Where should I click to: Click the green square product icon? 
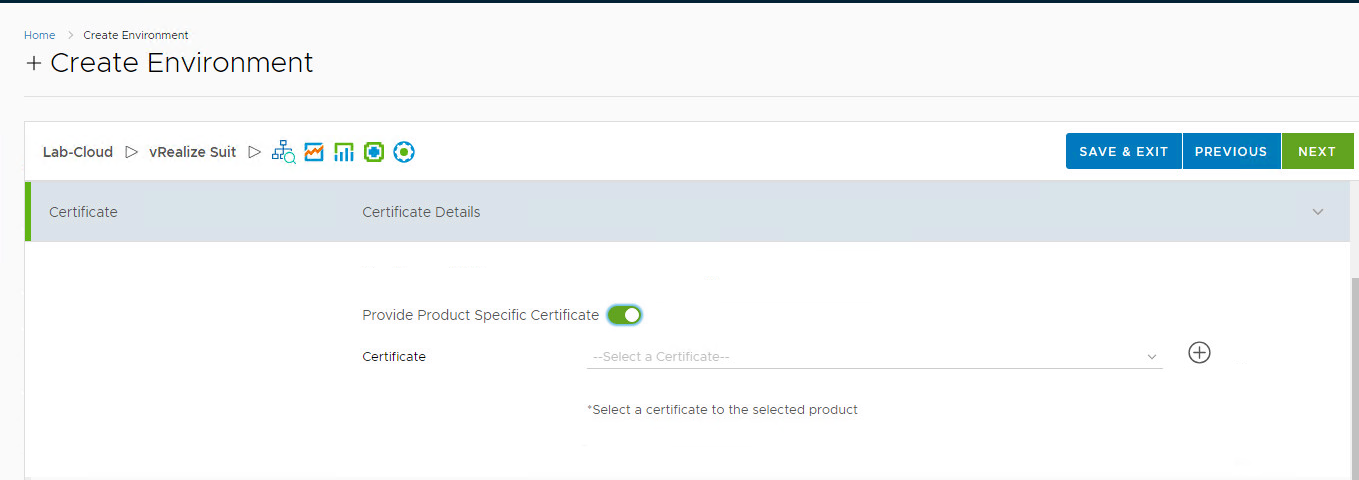[374, 152]
